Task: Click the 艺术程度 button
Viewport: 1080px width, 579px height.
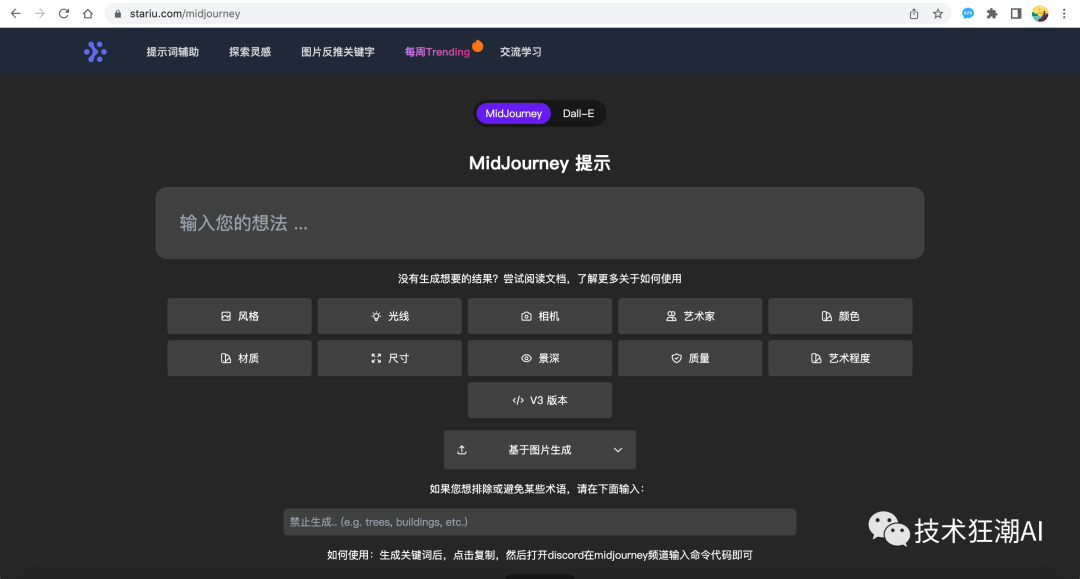Action: [x=840, y=358]
